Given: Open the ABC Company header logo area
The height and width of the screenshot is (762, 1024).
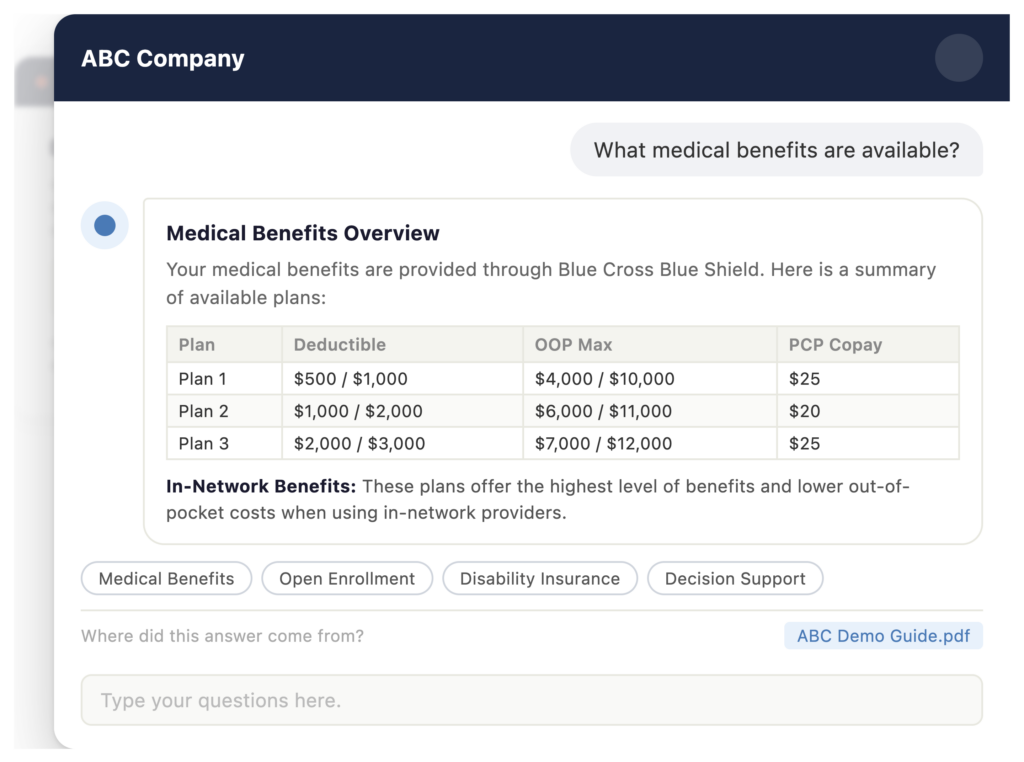Looking at the screenshot, I should 162,58.
